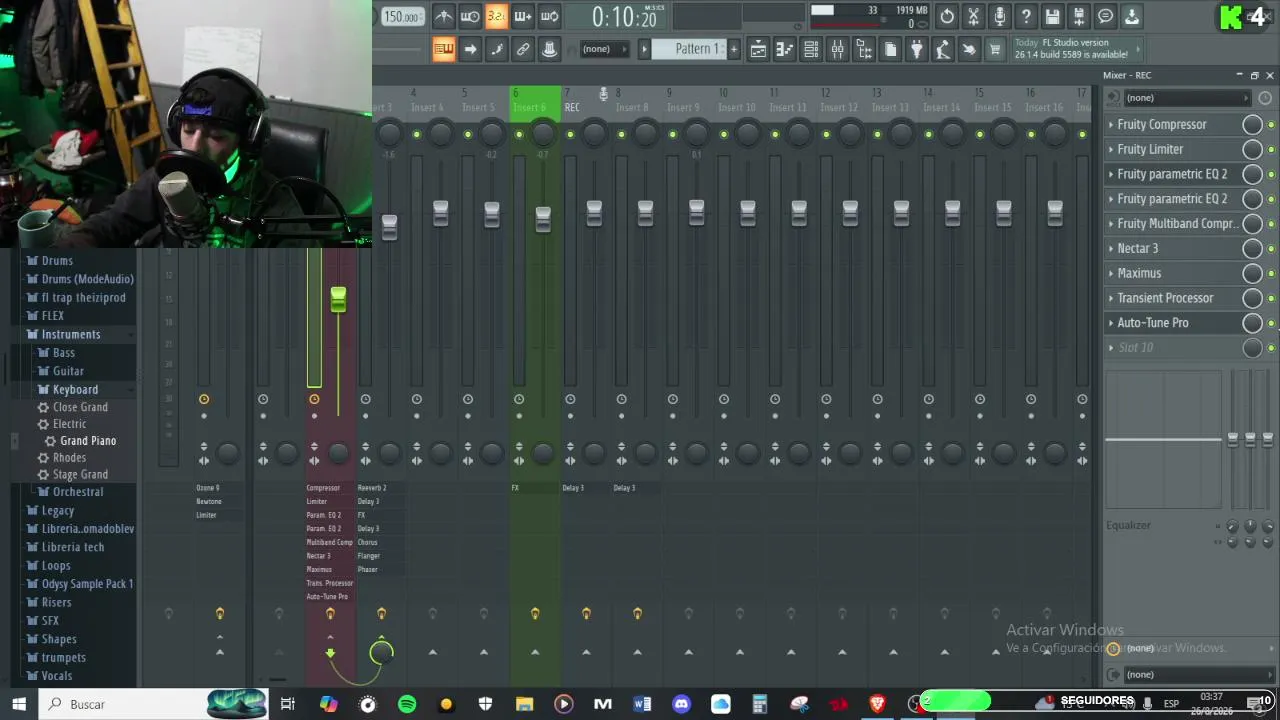Open Discord from the taskbar
This screenshot has height=720, width=1280.
[x=681, y=704]
